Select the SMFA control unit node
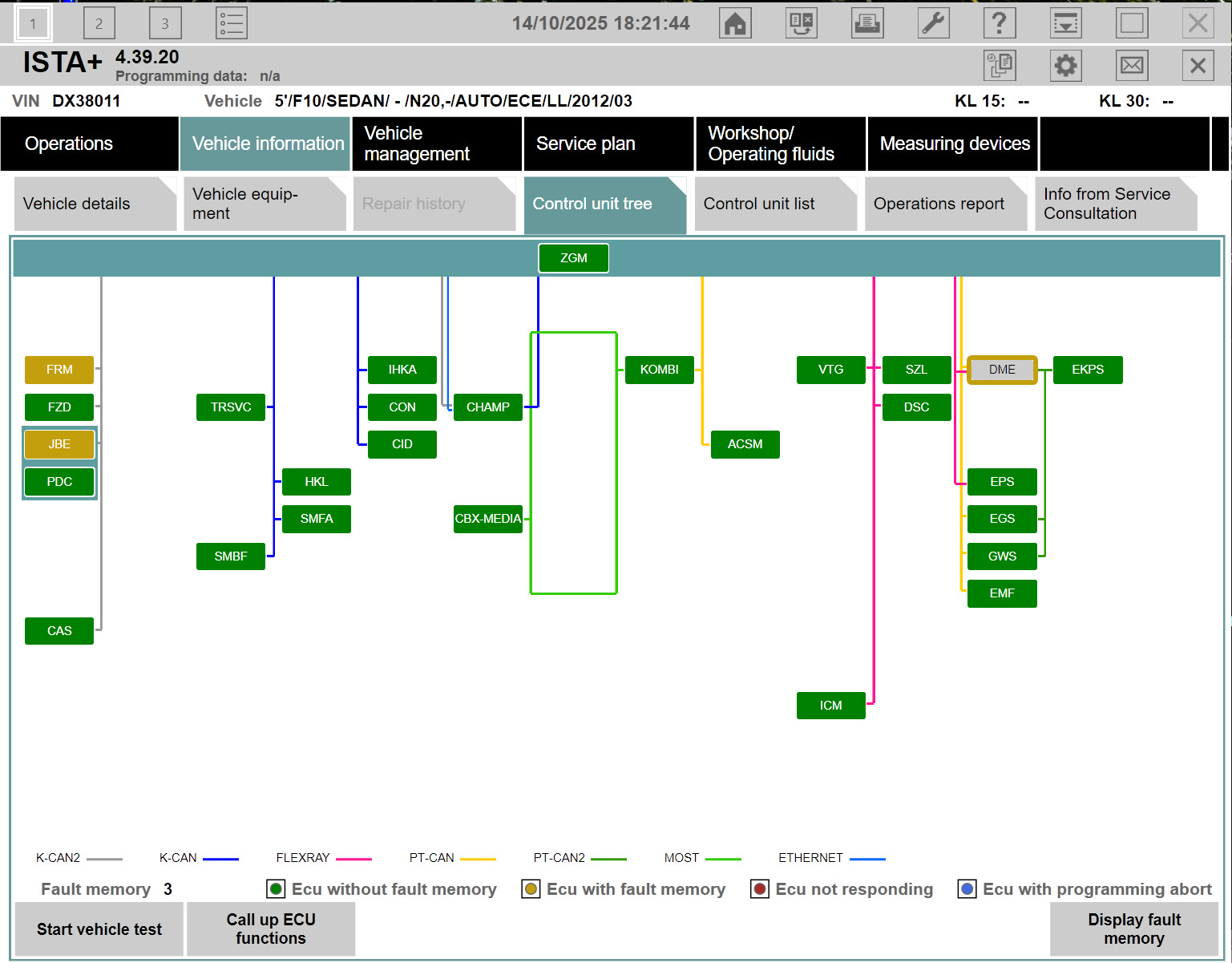Viewport: 1232px width, 963px height. 317,519
